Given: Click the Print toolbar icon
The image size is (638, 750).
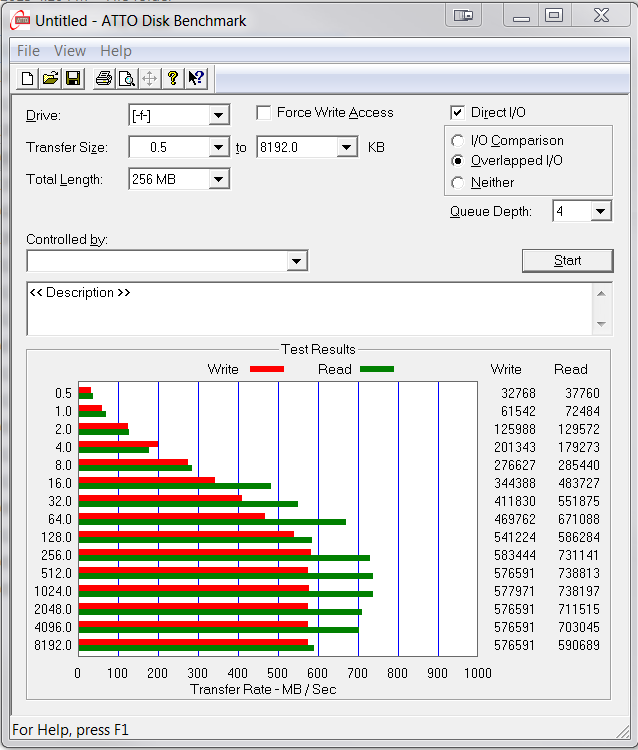Looking at the screenshot, I should (x=103, y=78).
